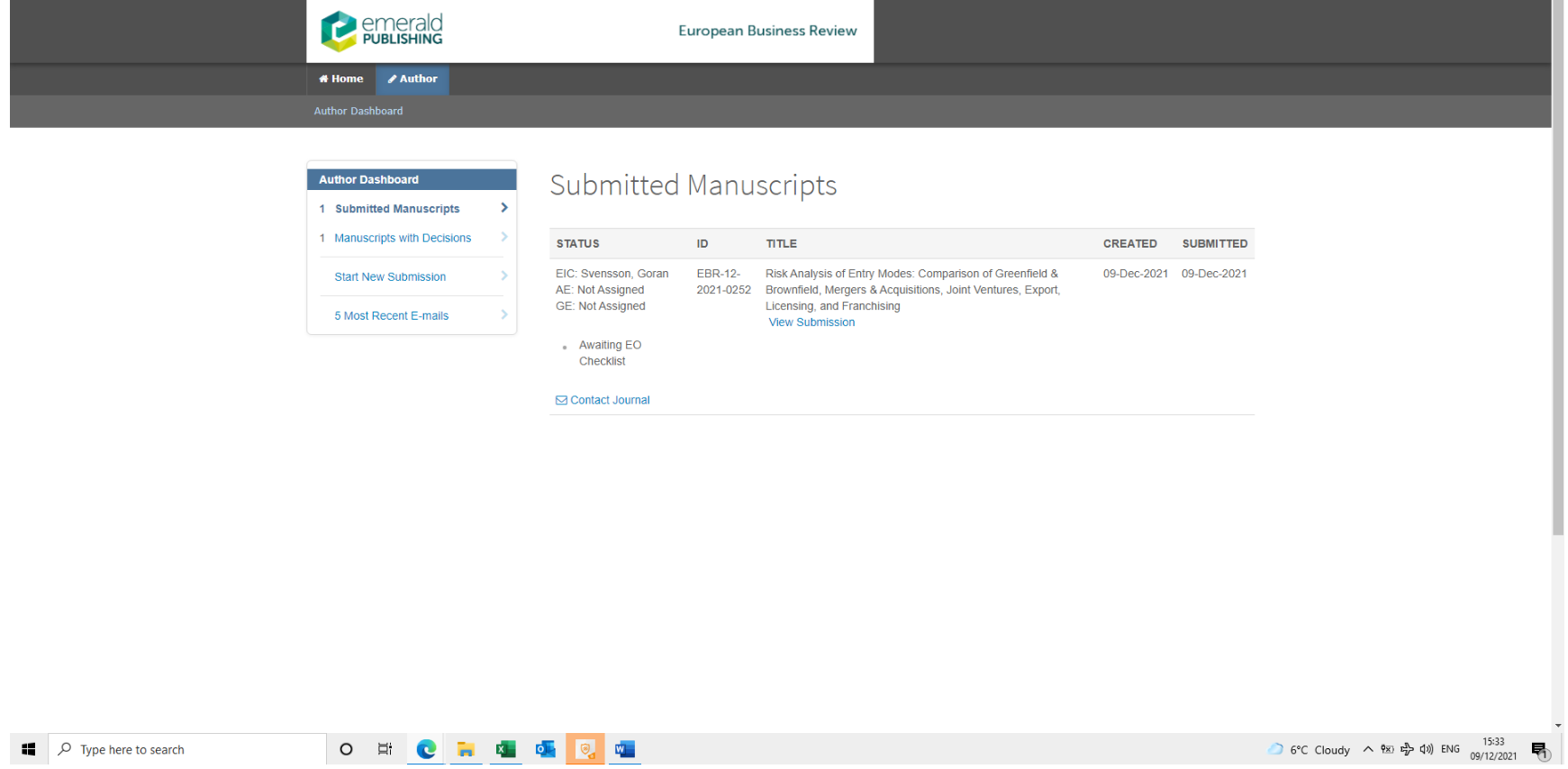Image resolution: width=1568 pixels, height=769 pixels.
Task: Click the European Business Review journal title
Action: [767, 31]
